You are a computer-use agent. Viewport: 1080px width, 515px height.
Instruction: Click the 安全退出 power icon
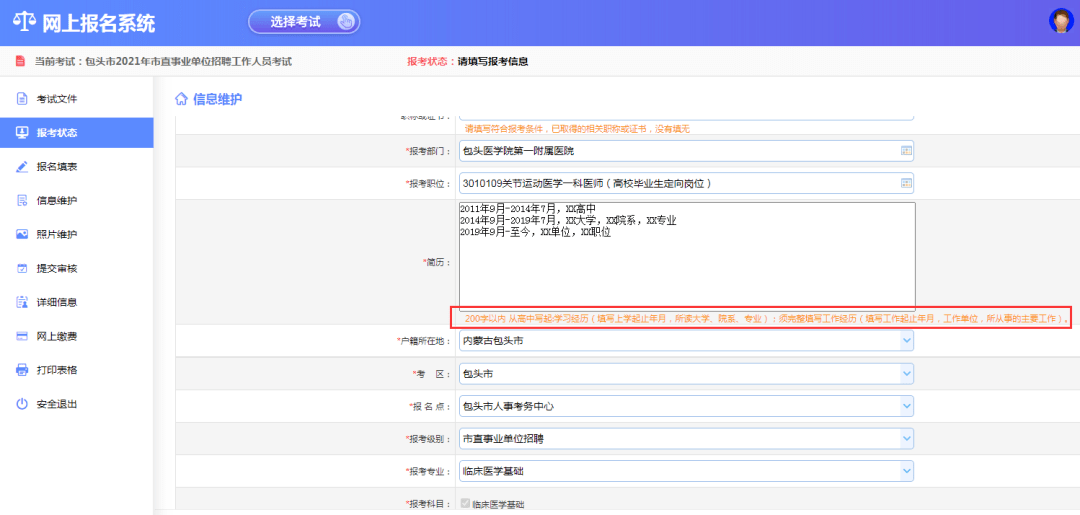(22, 403)
